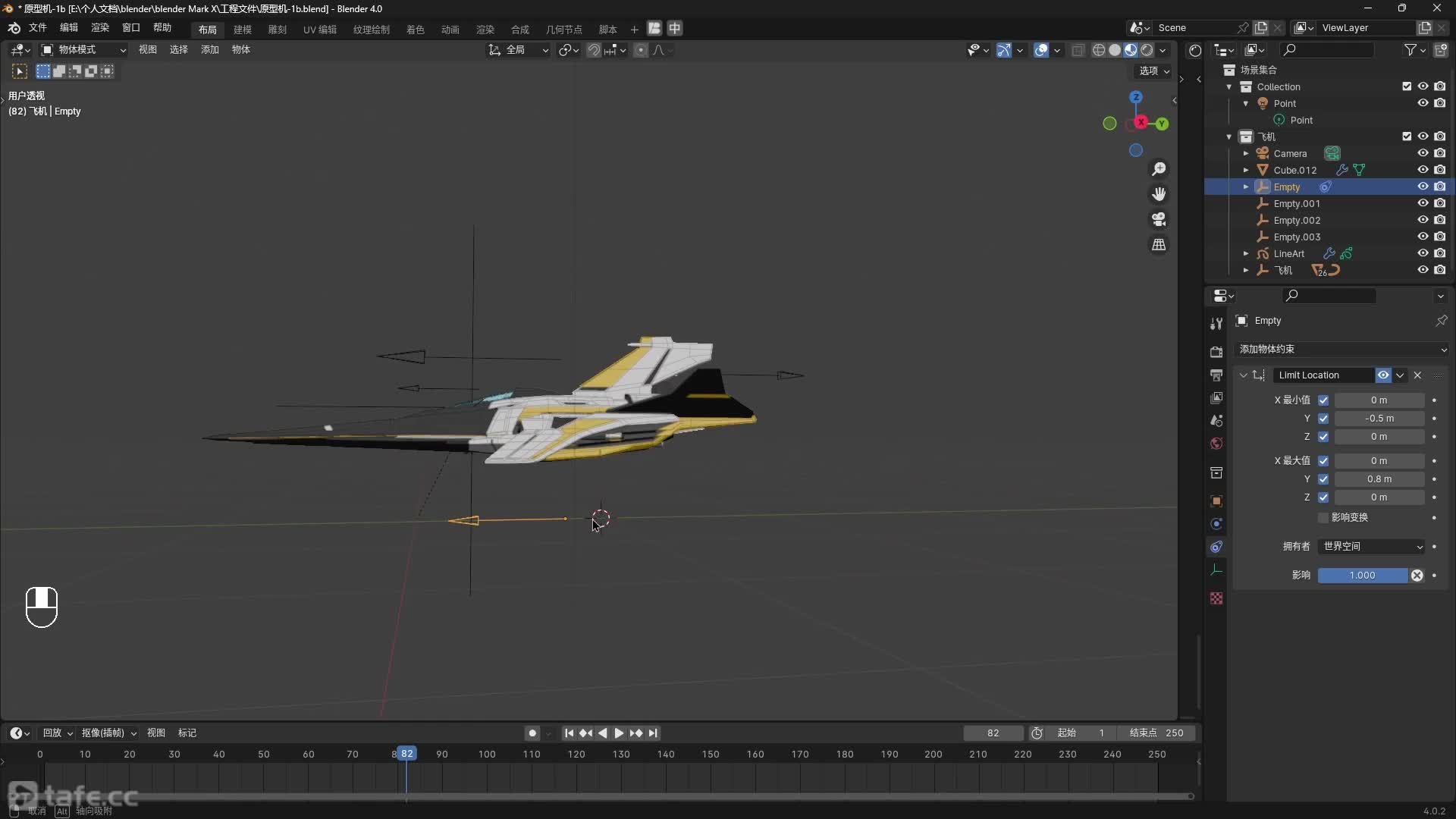1456x819 pixels.
Task: Click the 影响 influence slider
Action: tap(1363, 576)
